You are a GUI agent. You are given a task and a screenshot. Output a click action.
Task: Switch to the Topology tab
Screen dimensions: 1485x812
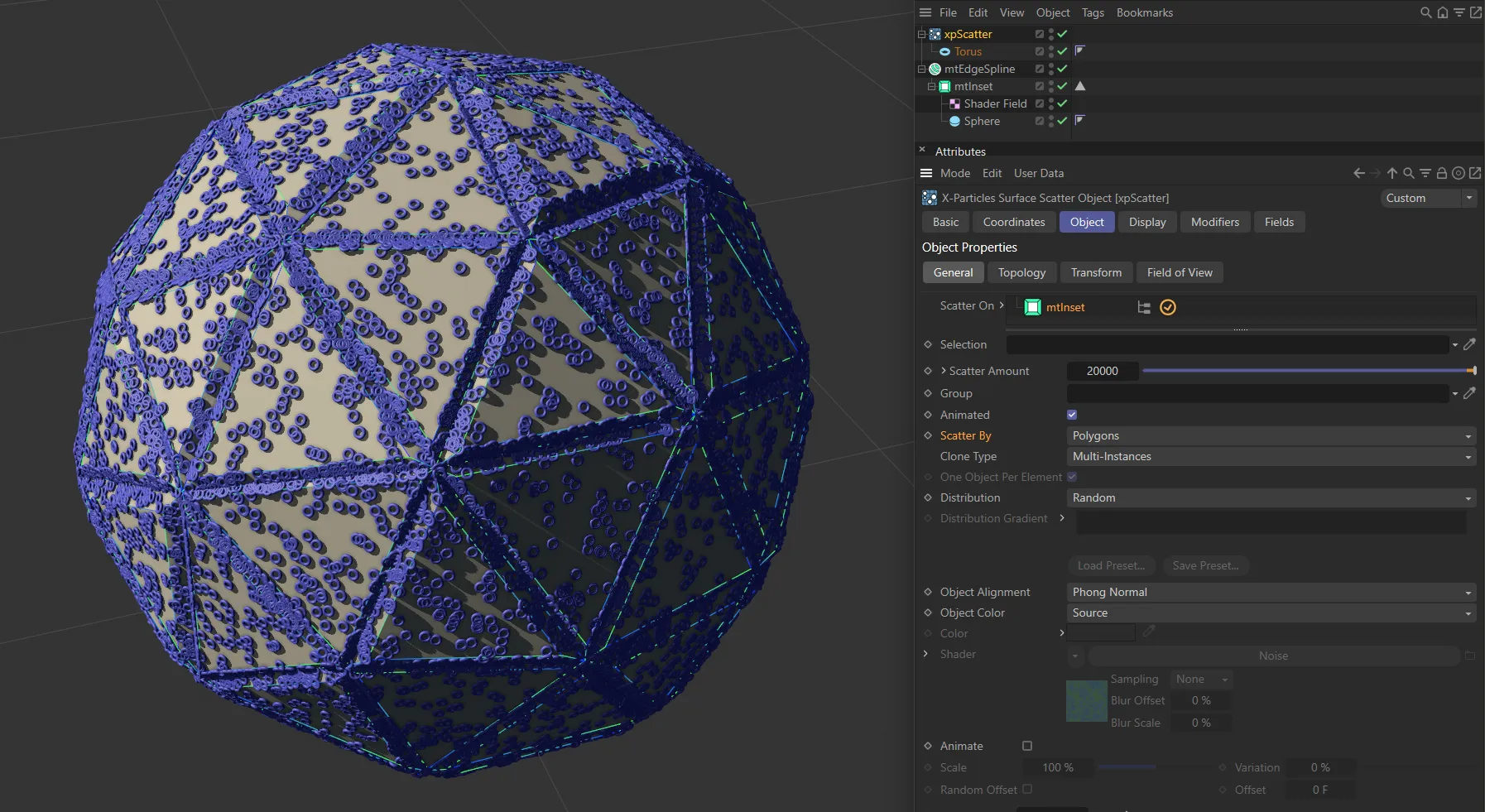point(1021,272)
